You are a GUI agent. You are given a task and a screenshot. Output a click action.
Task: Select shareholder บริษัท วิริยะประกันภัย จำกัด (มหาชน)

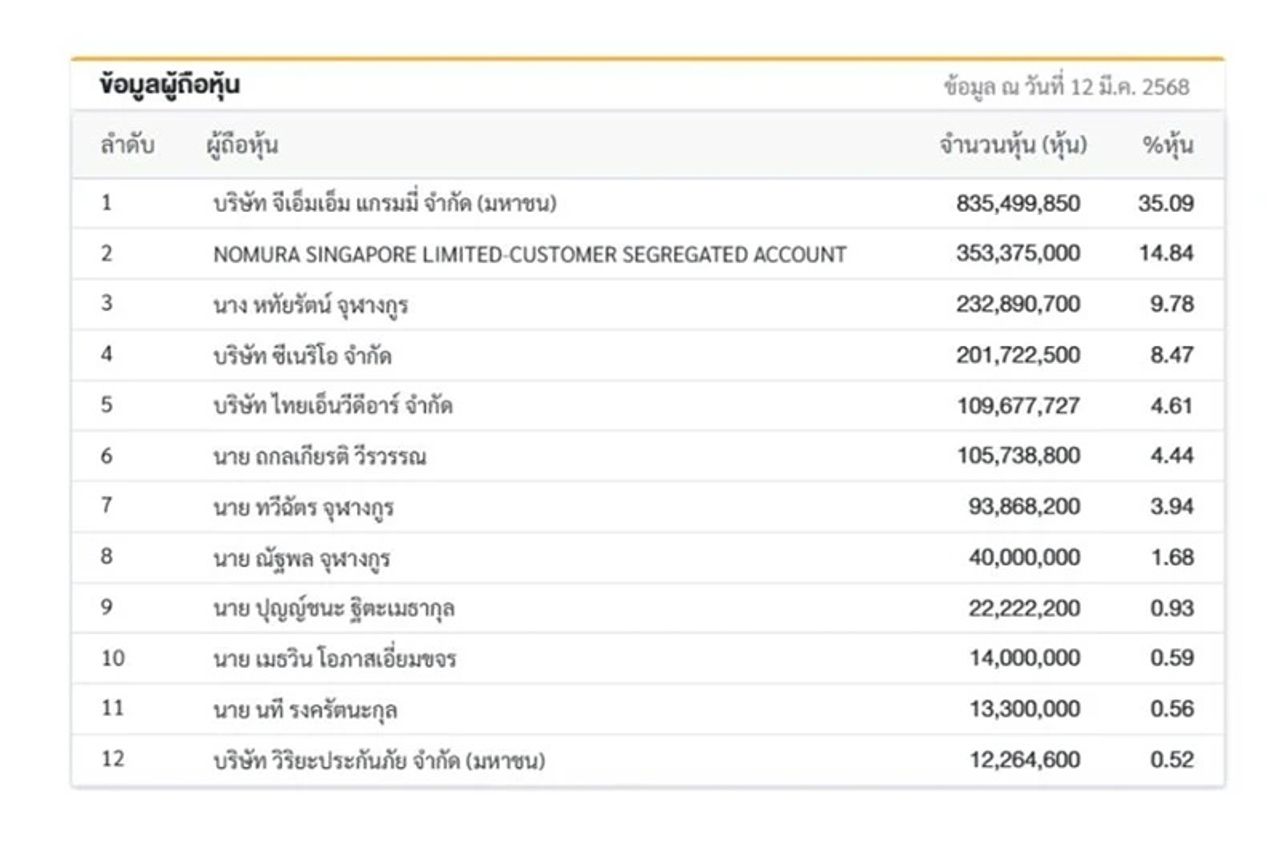coord(378,761)
